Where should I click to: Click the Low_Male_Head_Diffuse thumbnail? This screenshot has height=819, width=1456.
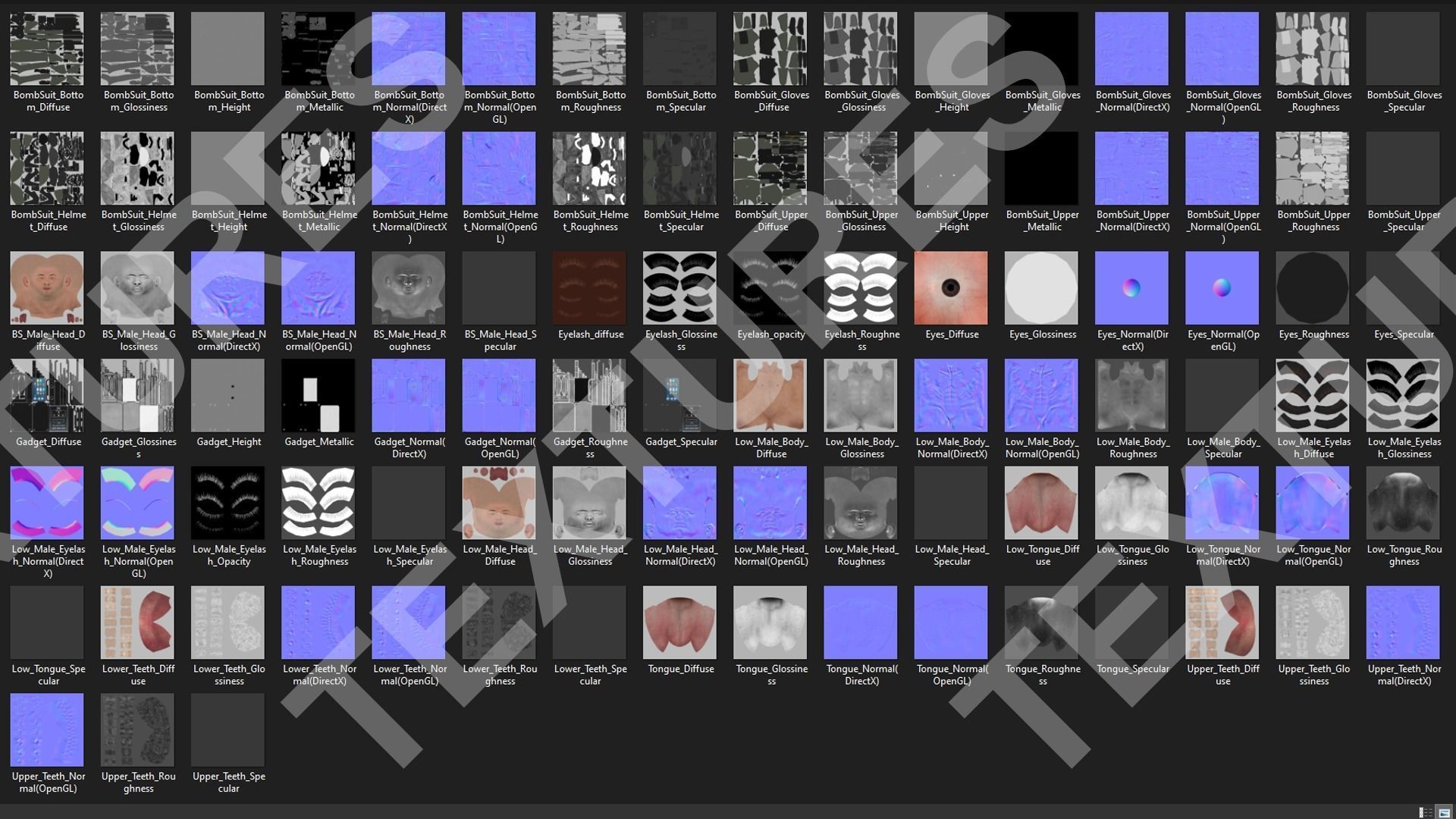coord(499,503)
